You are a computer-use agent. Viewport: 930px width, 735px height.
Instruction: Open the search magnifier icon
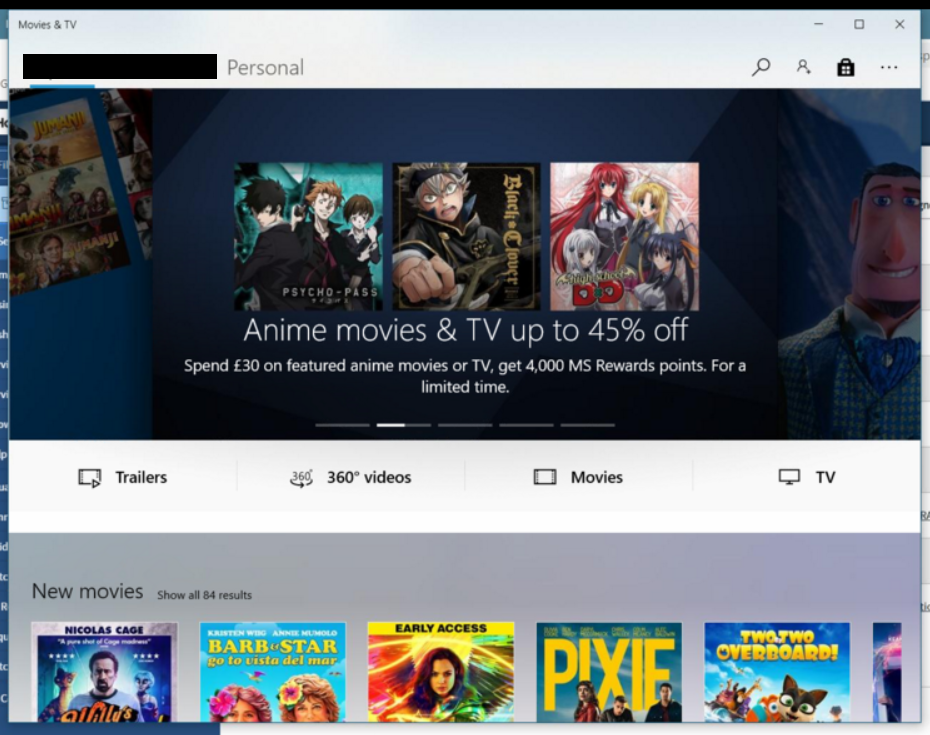tap(761, 67)
